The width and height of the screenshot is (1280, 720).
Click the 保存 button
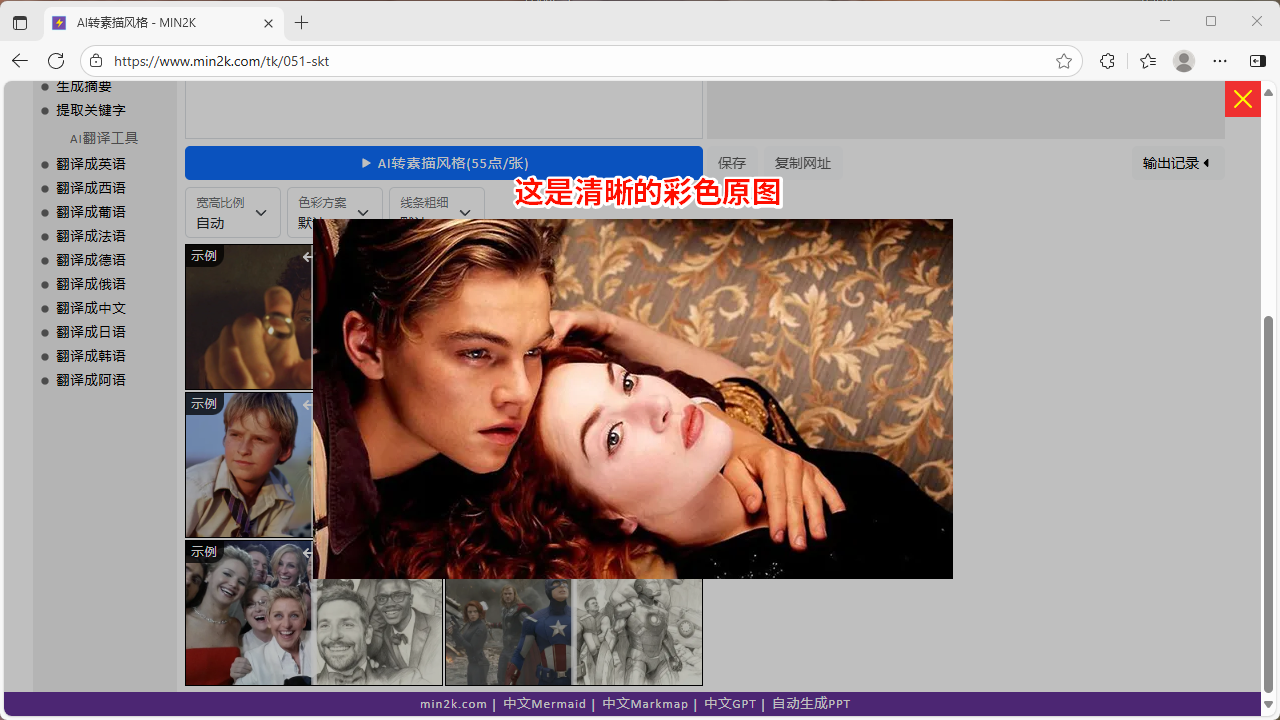[x=732, y=163]
